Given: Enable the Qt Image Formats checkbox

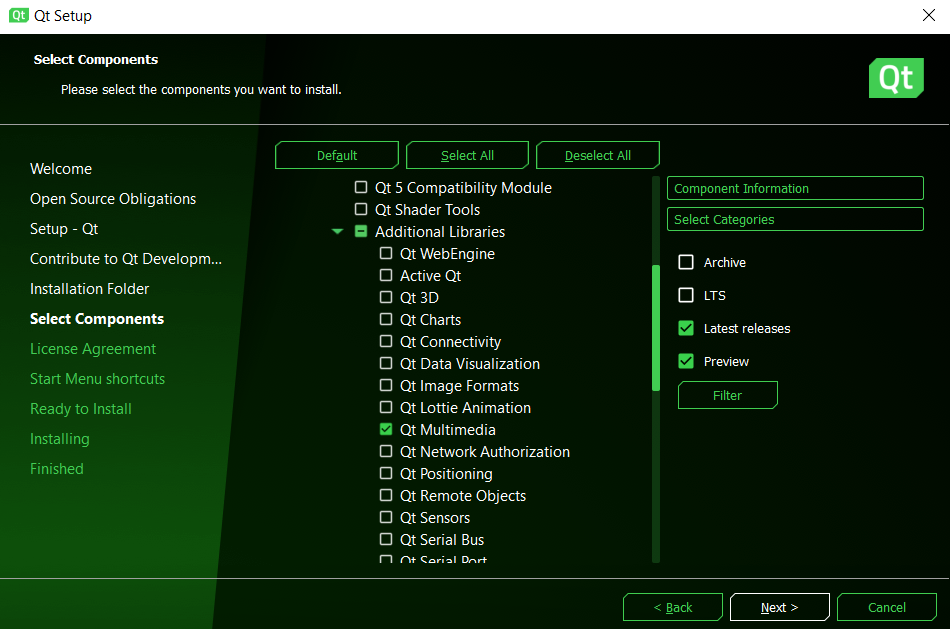Looking at the screenshot, I should (386, 385).
